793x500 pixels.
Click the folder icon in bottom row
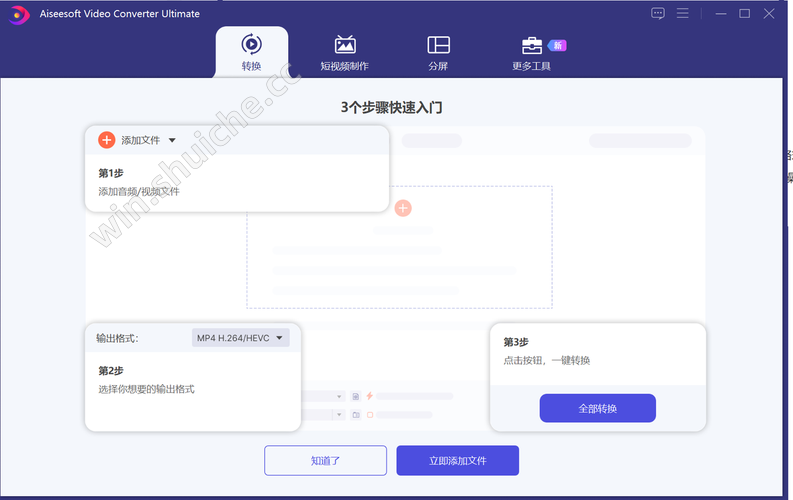tap(356, 415)
